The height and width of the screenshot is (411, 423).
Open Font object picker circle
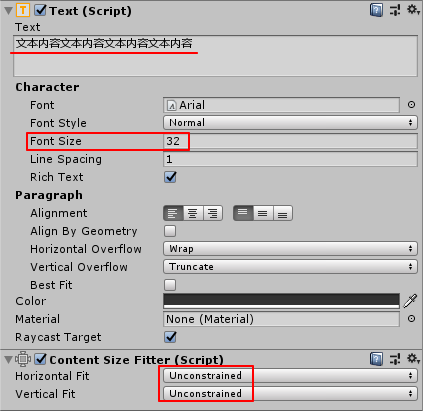click(411, 105)
